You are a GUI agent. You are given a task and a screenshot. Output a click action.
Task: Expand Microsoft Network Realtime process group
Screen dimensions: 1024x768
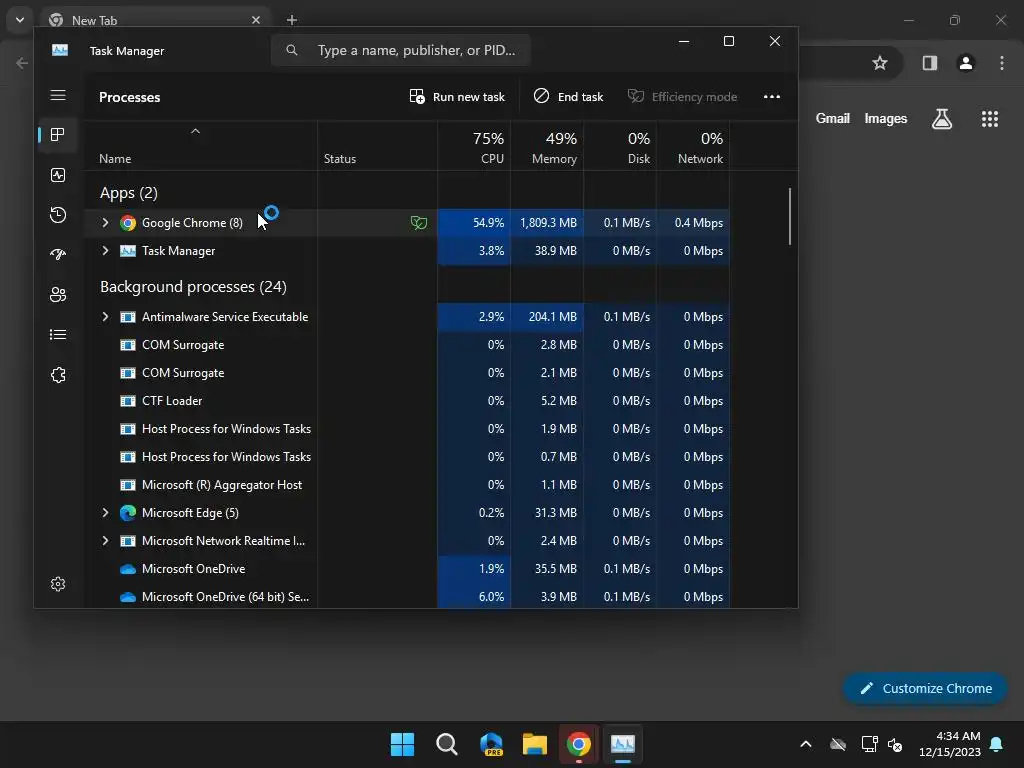(x=105, y=541)
